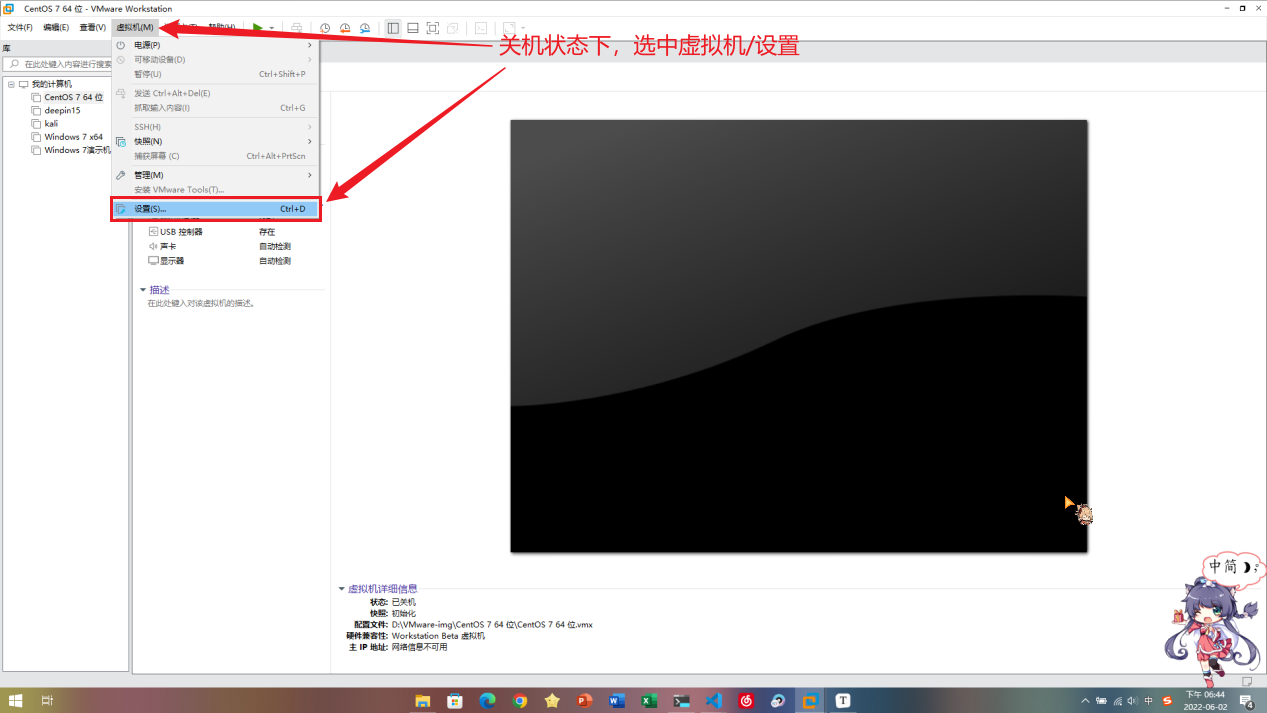Click the virtual machine preview screen

click(x=798, y=336)
